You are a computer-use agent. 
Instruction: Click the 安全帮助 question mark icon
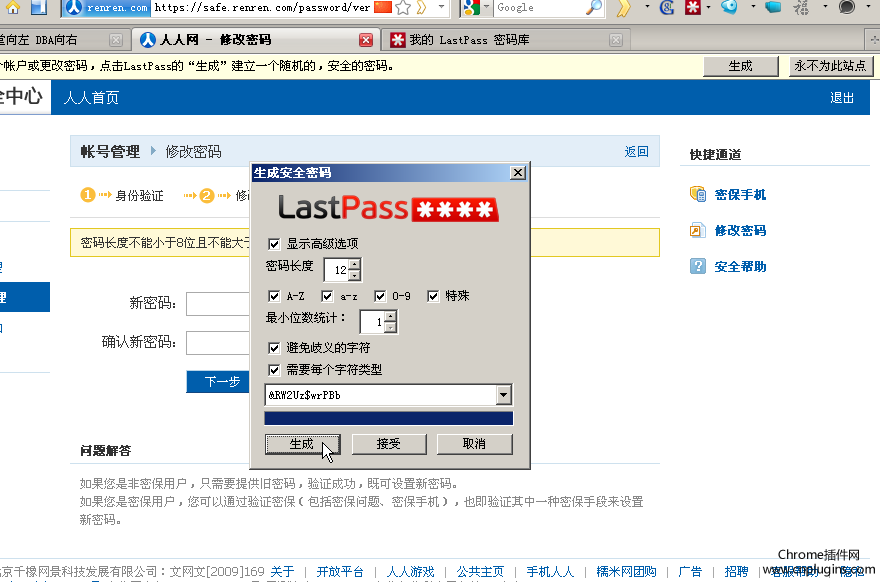point(698,266)
